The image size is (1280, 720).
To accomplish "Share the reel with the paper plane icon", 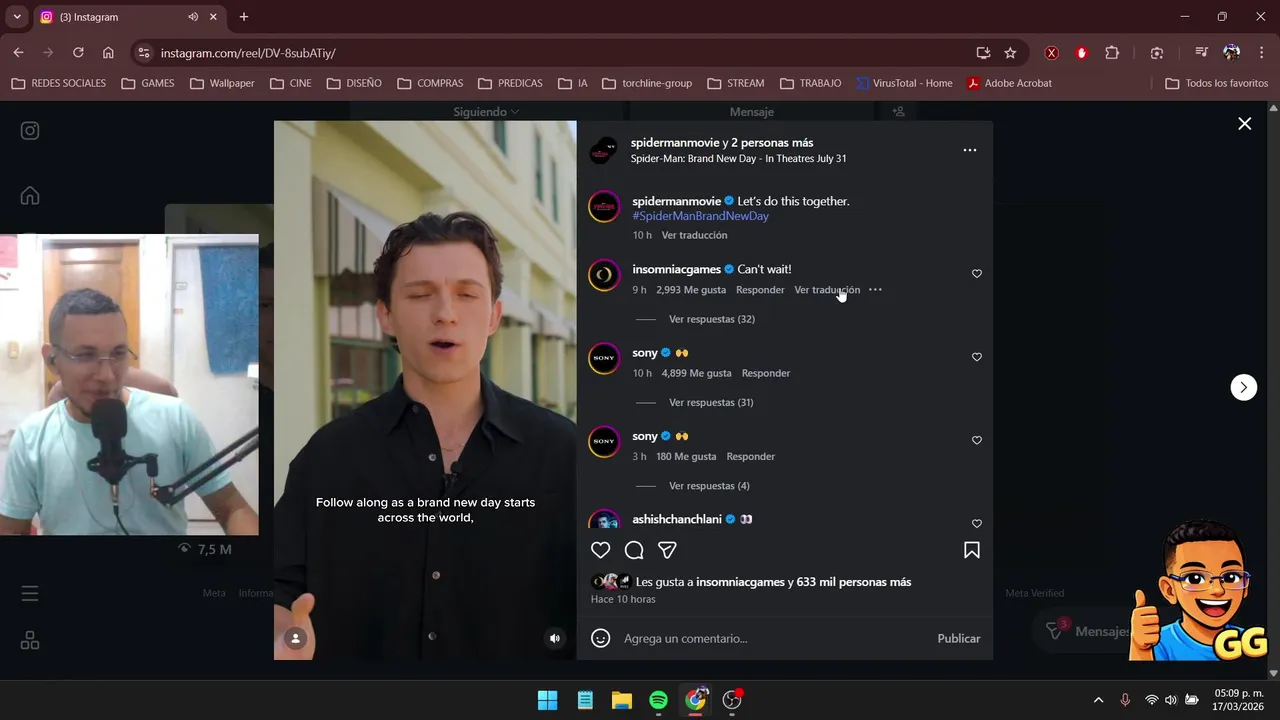I will (x=667, y=550).
